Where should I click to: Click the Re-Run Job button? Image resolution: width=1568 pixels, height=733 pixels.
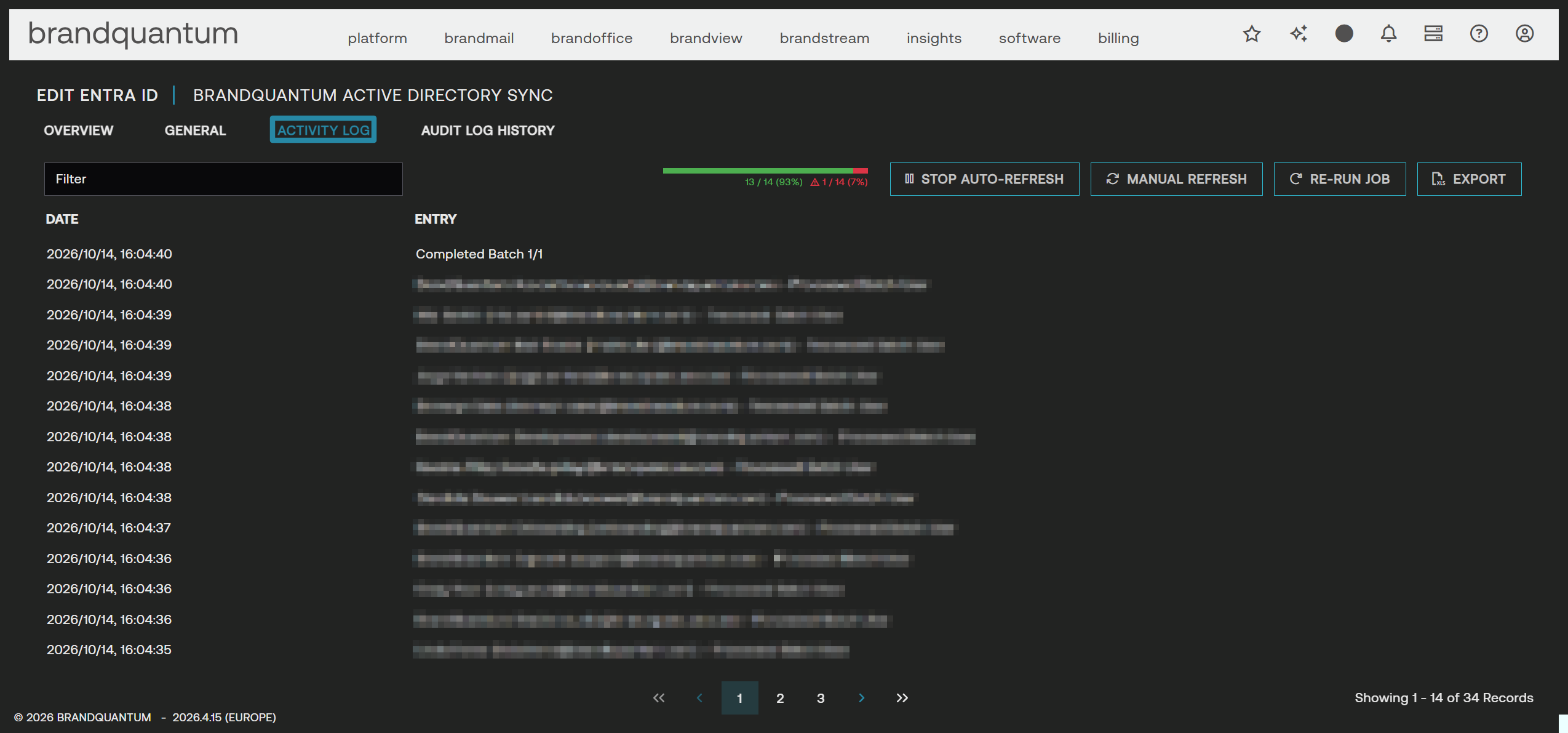1339,179
